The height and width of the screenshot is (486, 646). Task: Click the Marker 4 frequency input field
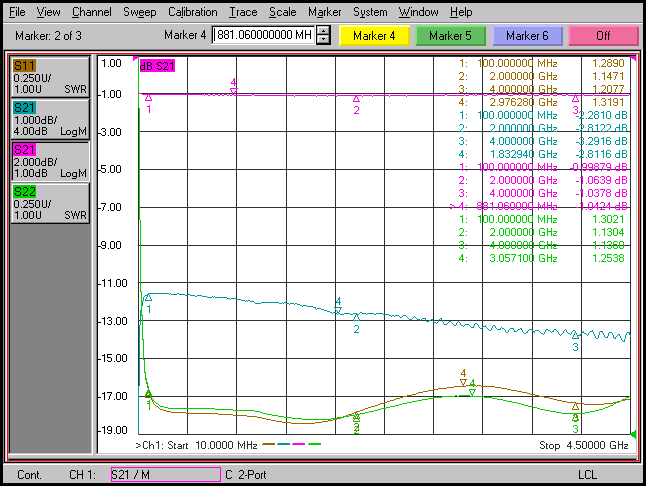pos(264,35)
